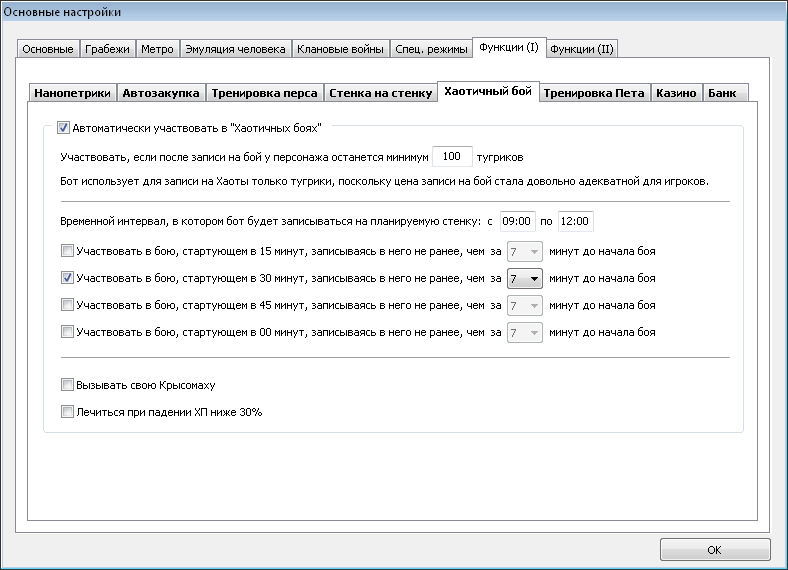Enable the 15 minutes battle checkbox

[x=67, y=250]
